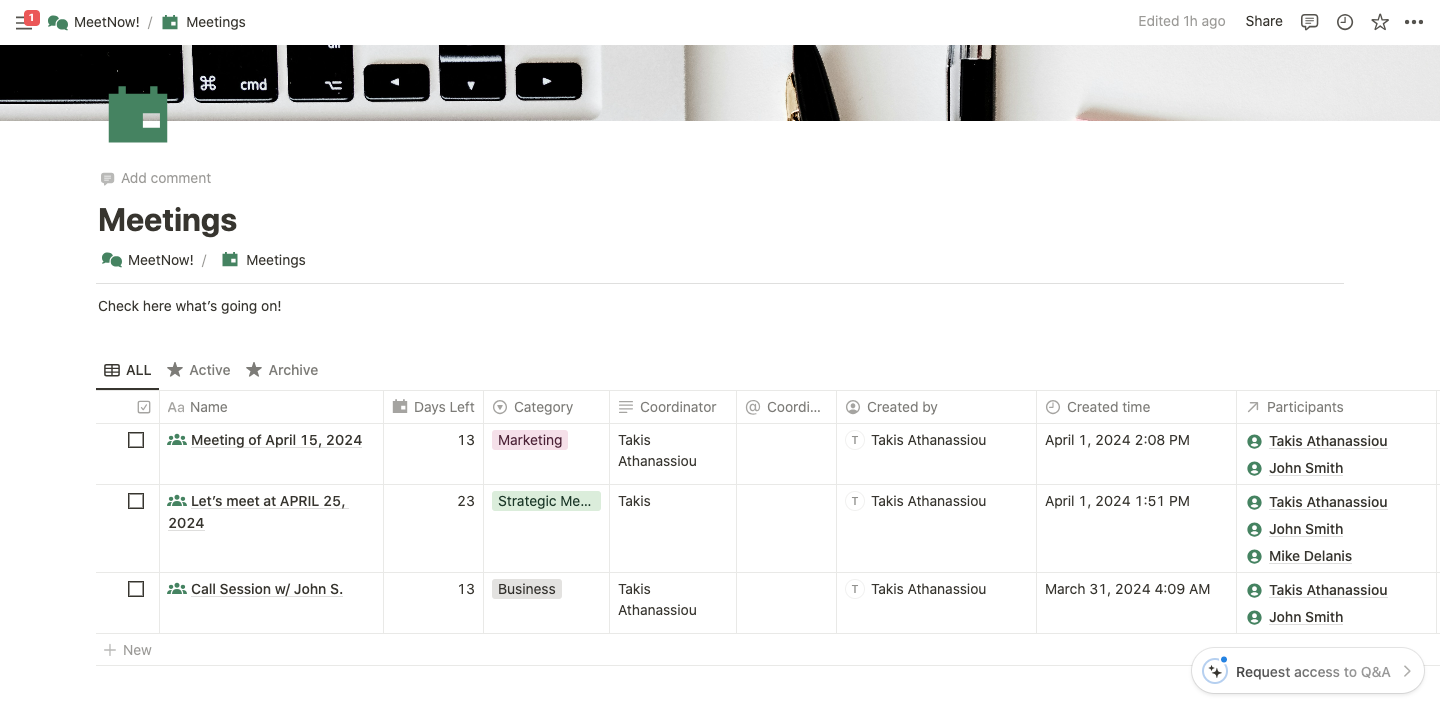Click Created time April 1, 2024 1:51 PM

(x=1117, y=501)
